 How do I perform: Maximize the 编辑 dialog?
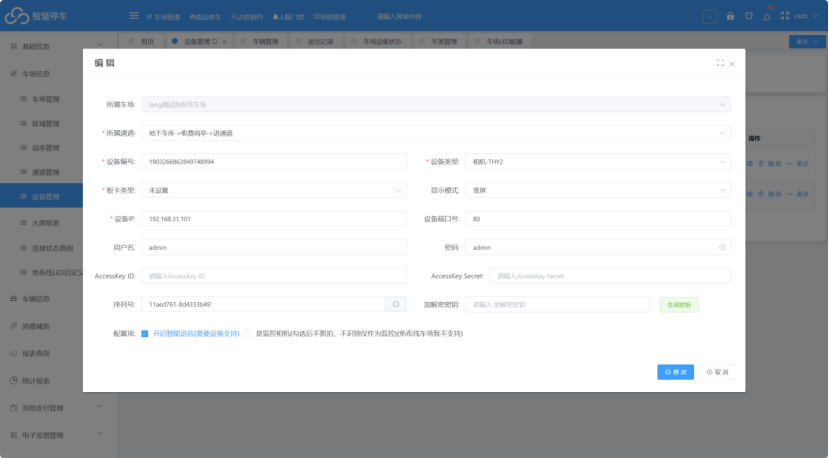pos(720,63)
